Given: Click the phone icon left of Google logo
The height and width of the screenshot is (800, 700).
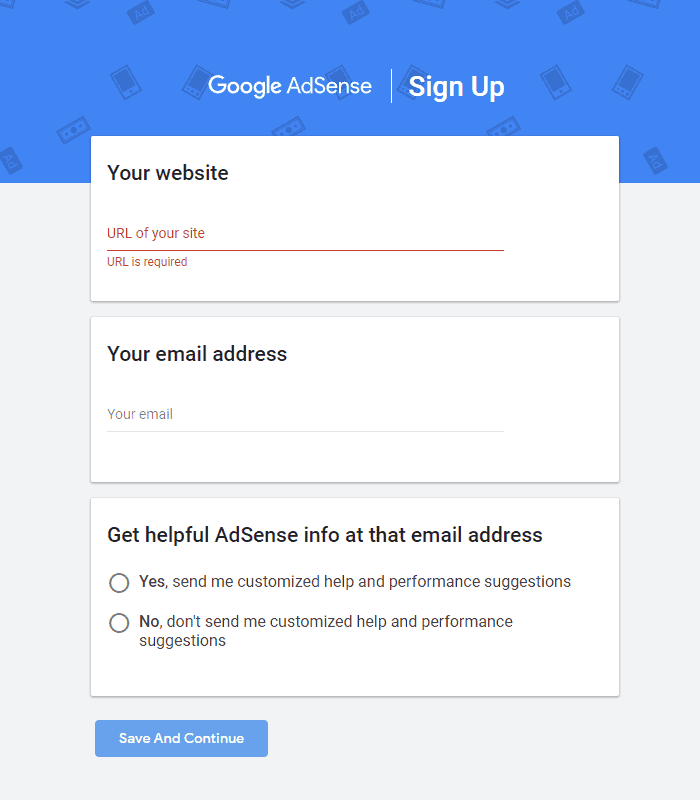Looking at the screenshot, I should 196,82.
